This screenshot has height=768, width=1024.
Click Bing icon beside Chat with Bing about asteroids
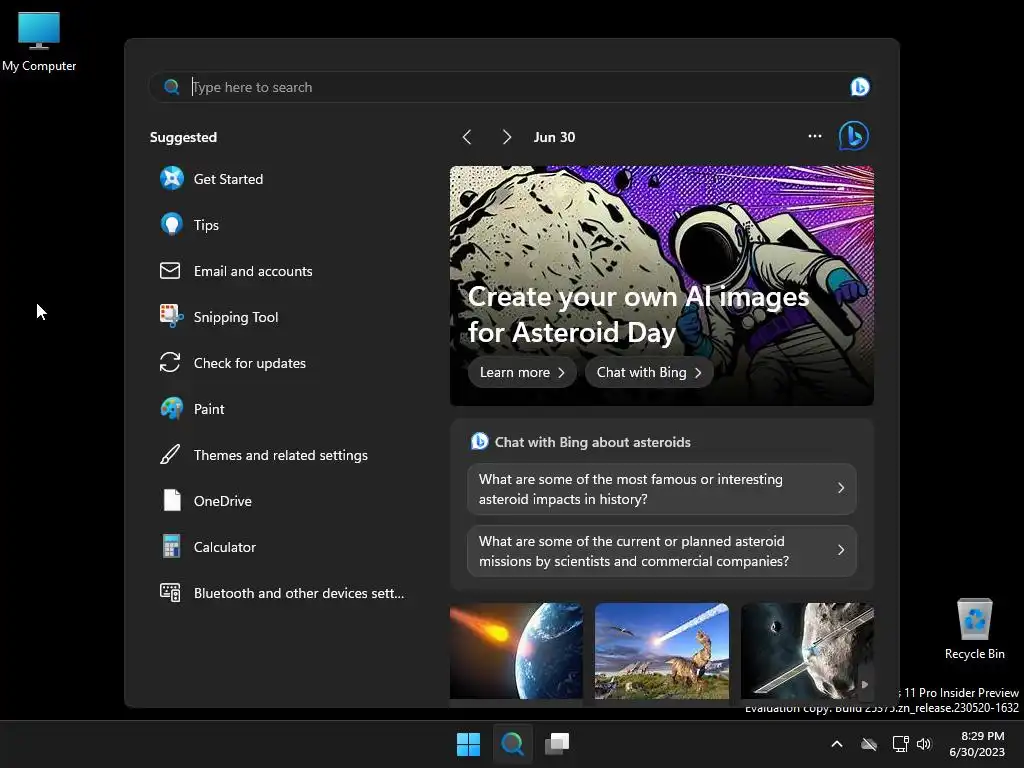479,441
